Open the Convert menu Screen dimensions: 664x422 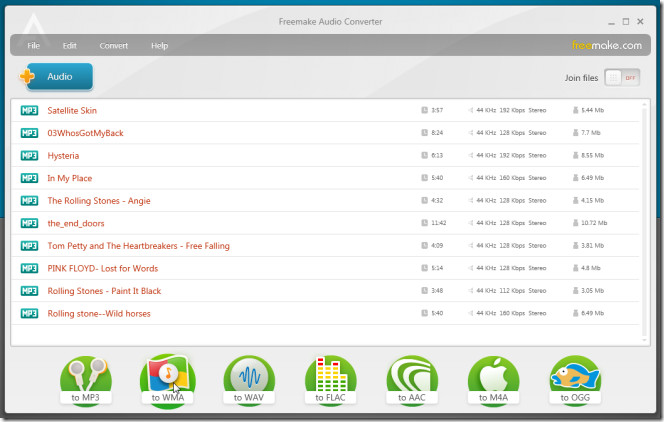click(113, 46)
